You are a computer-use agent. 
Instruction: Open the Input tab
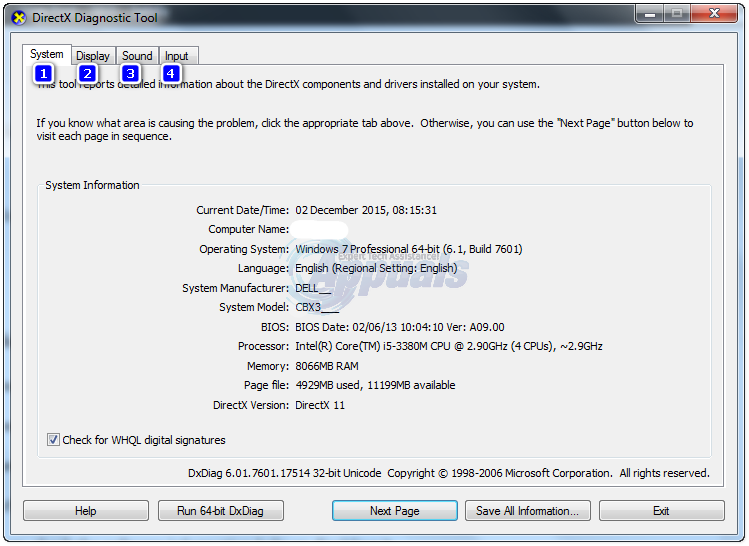click(x=177, y=56)
